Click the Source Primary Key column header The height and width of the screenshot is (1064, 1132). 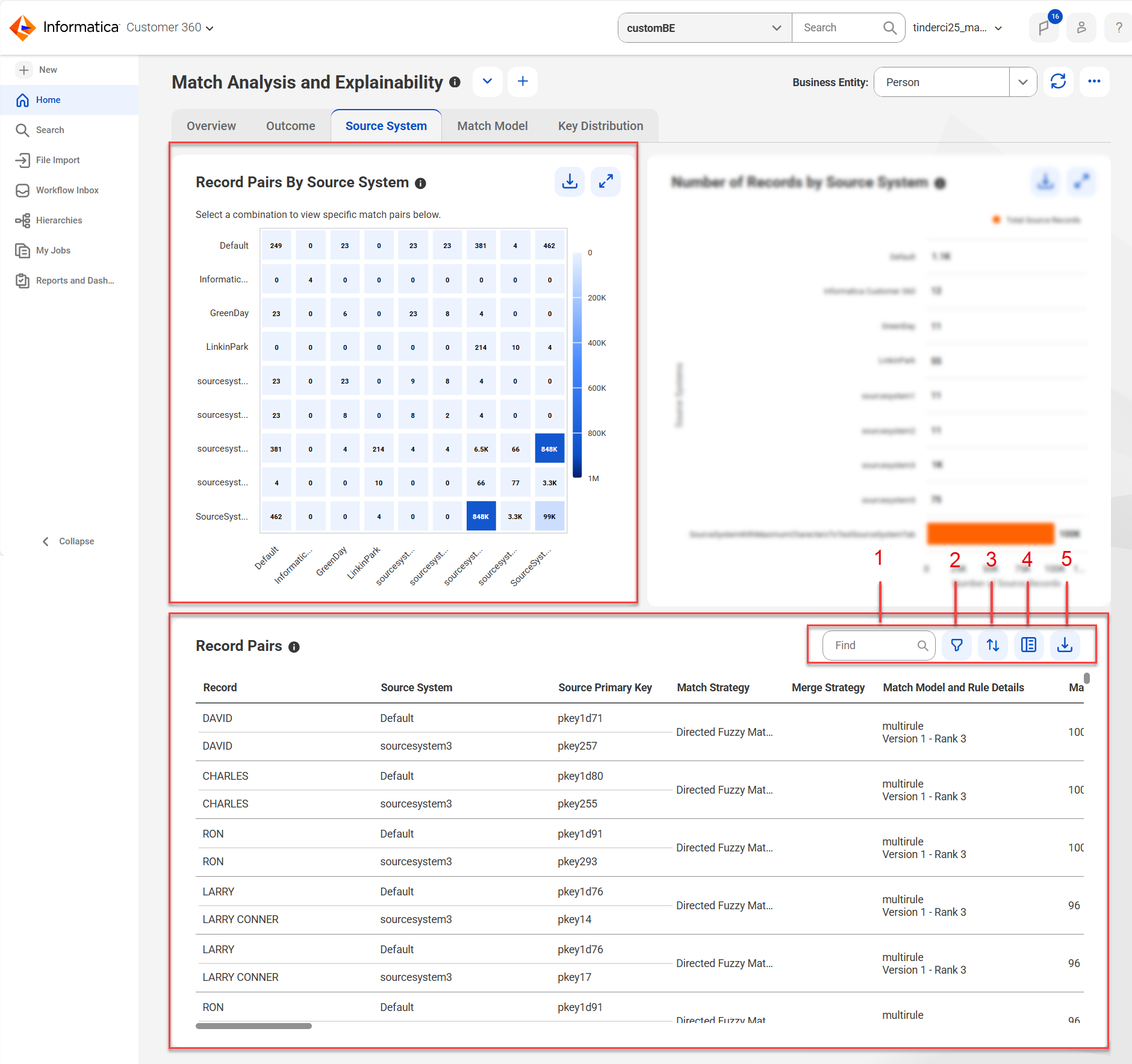605,688
